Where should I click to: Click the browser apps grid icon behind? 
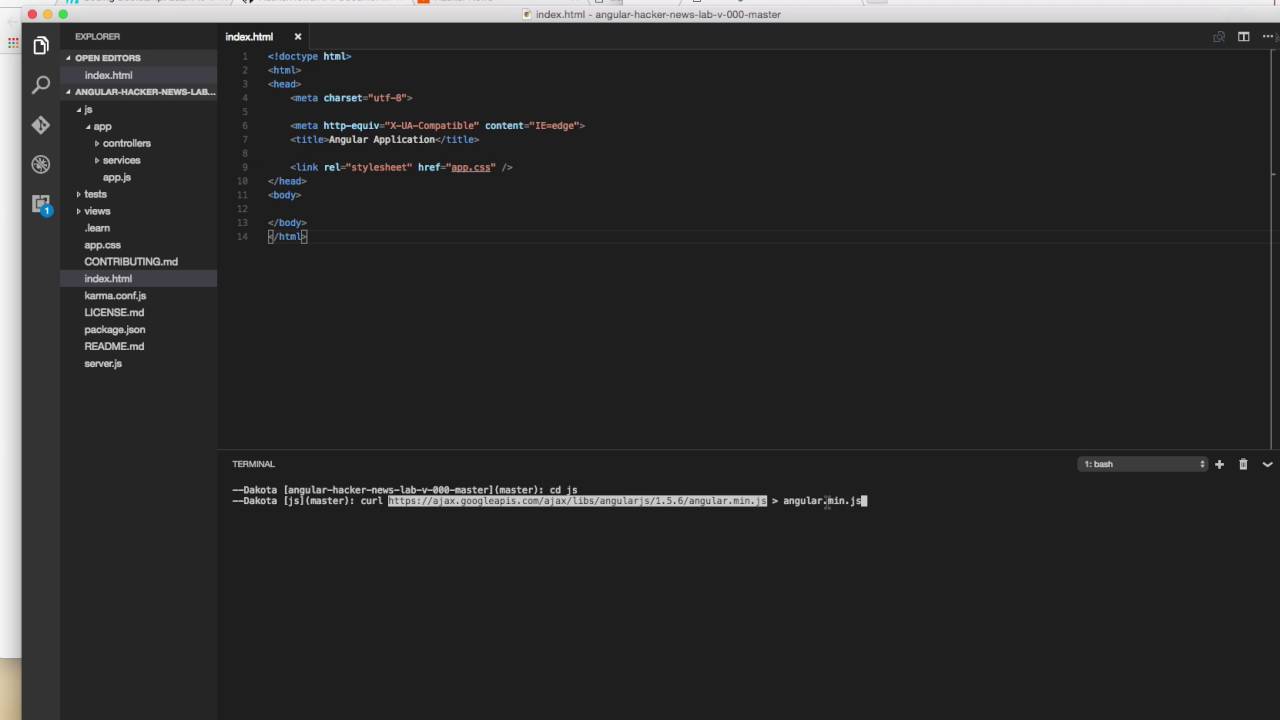point(13,43)
